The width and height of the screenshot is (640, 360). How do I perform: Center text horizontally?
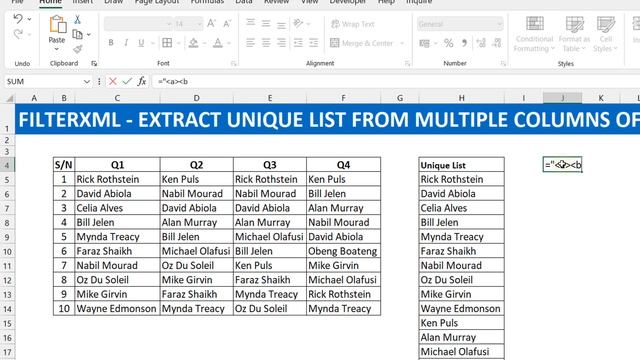click(x=266, y=42)
